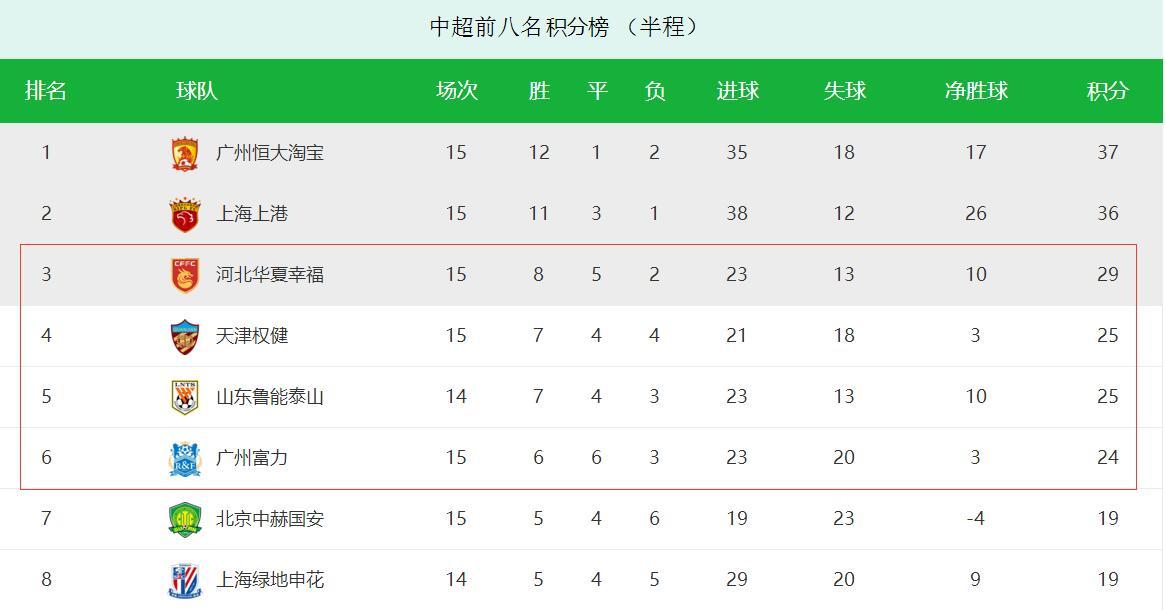Image resolution: width=1165 pixels, height=610 pixels.
Task: Click the 球队 column header
Action: point(197,91)
